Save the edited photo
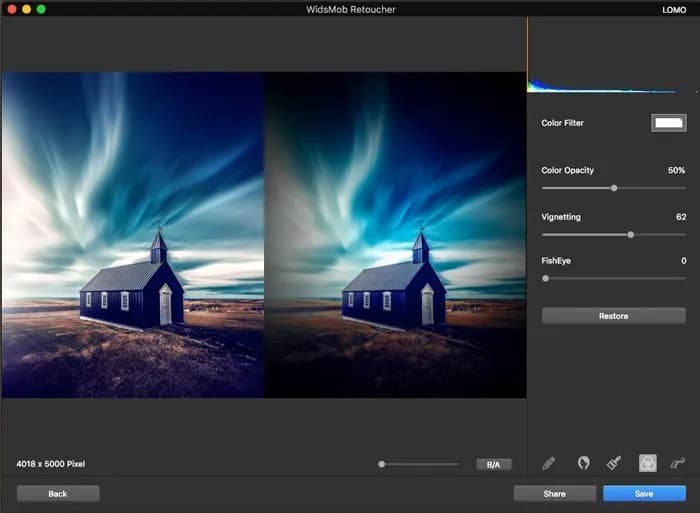Viewport: 700px width, 513px height. [644, 493]
